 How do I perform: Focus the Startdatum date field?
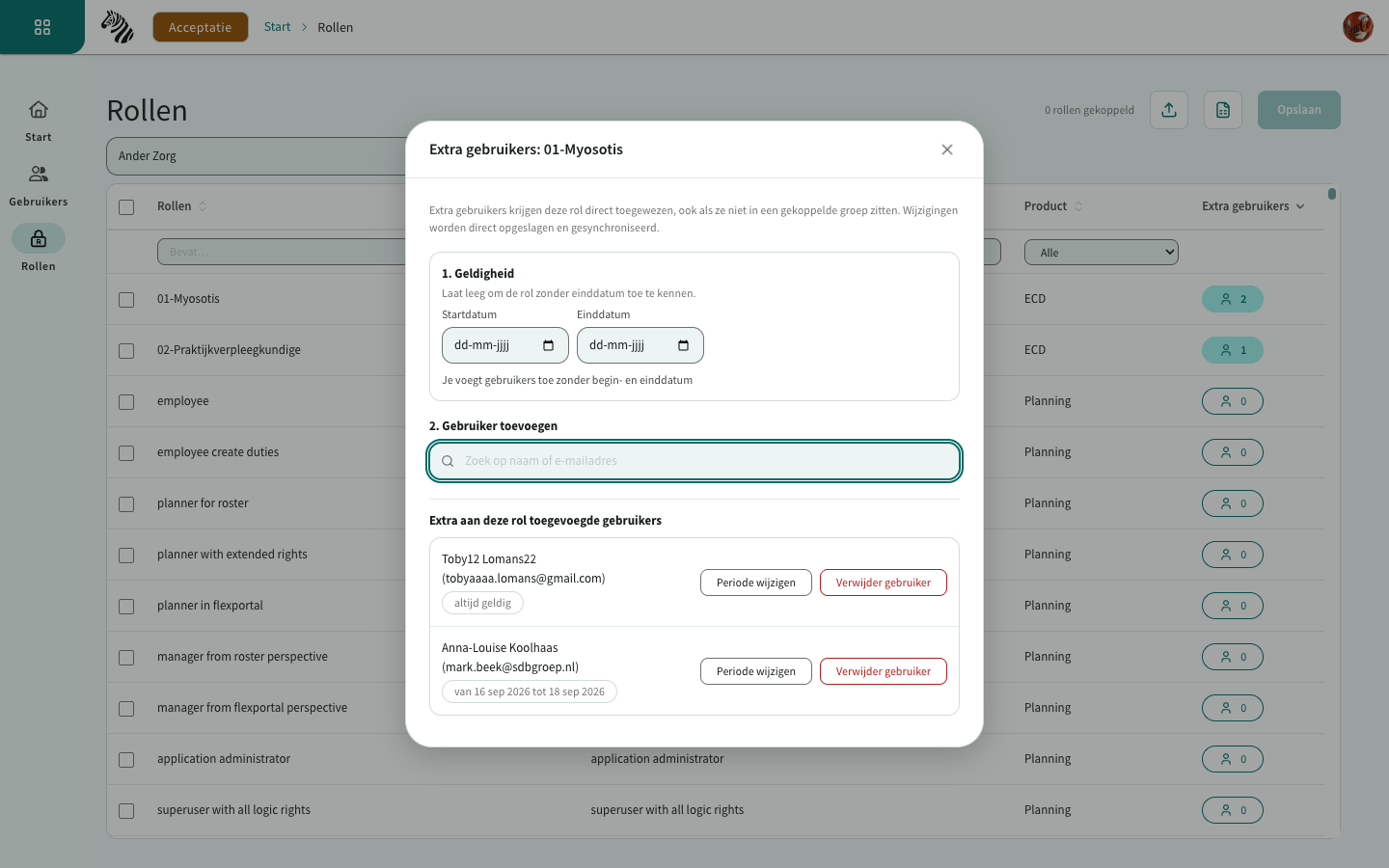pos(505,345)
